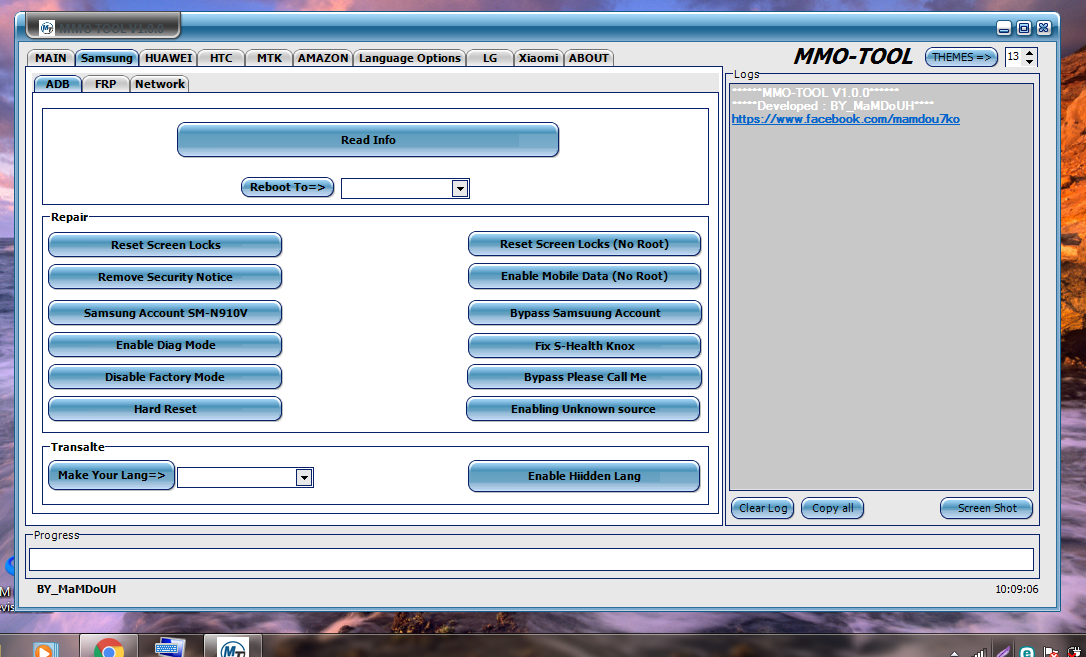
Task: Switch to the MAIN tab
Action: coord(51,58)
